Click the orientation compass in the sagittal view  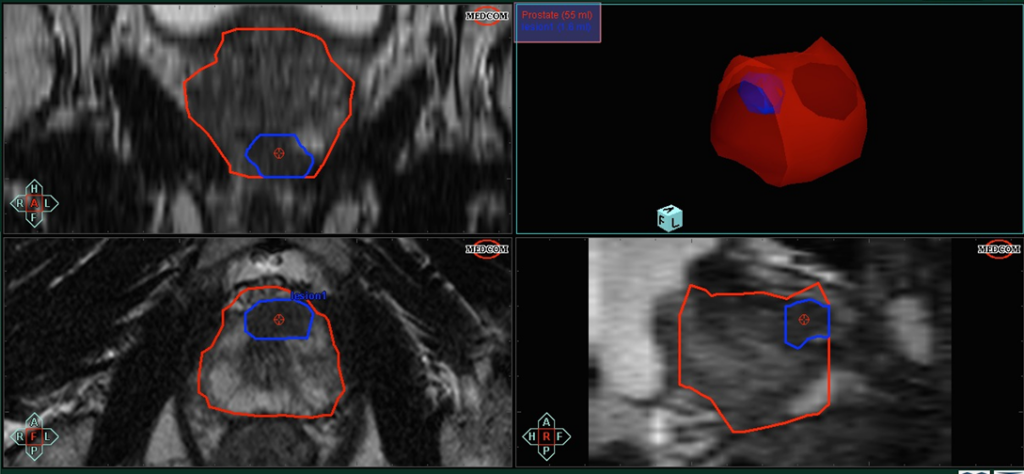pyautogui.click(x=549, y=437)
